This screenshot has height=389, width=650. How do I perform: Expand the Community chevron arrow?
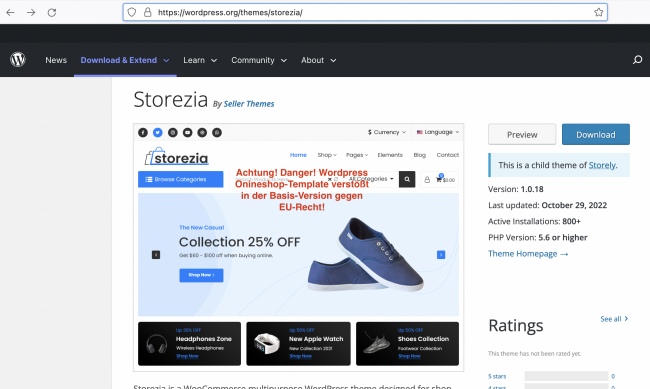coord(284,61)
